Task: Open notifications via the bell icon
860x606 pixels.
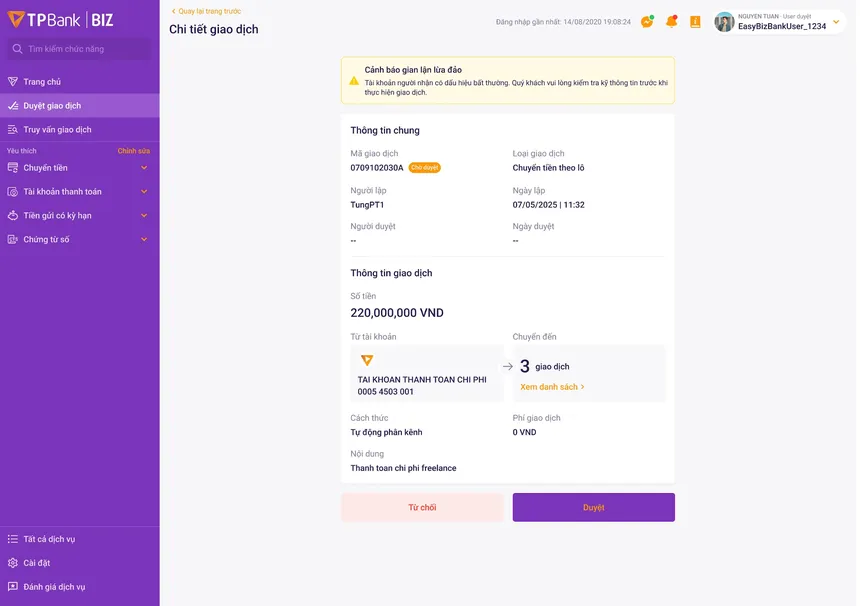Action: click(x=671, y=20)
